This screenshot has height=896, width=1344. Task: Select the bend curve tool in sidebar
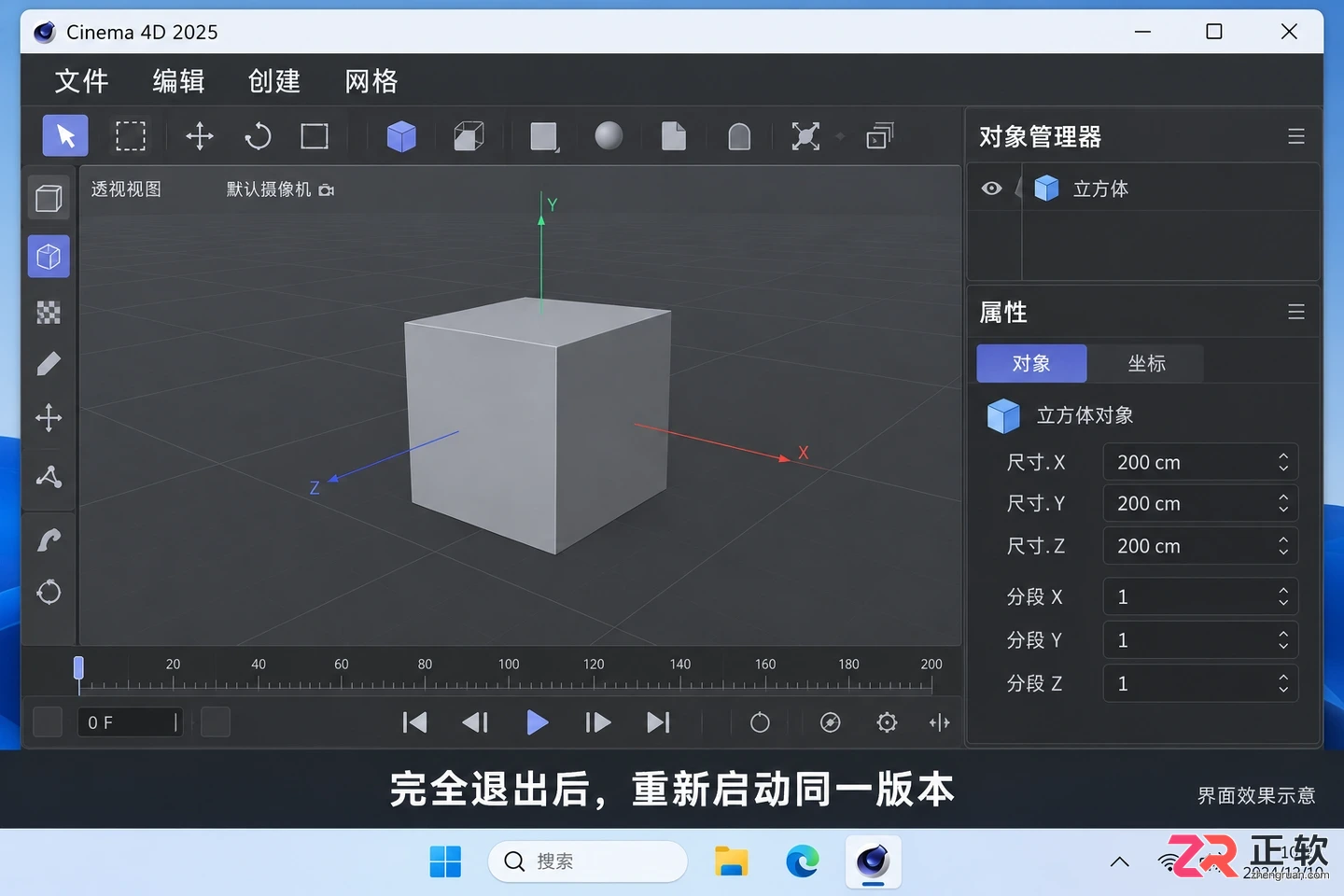[x=49, y=539]
